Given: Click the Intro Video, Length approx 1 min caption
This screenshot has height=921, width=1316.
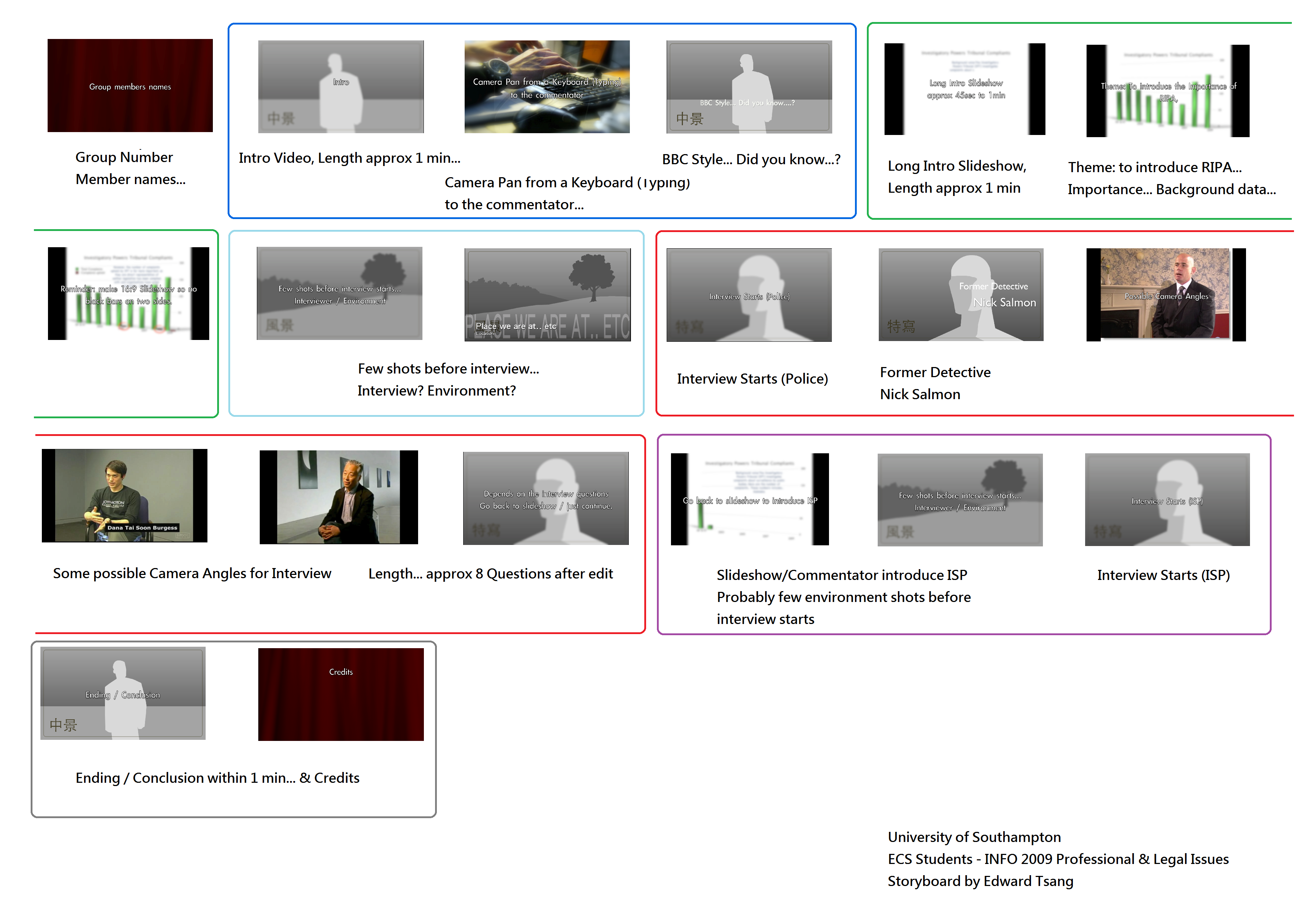Looking at the screenshot, I should coord(349,158).
